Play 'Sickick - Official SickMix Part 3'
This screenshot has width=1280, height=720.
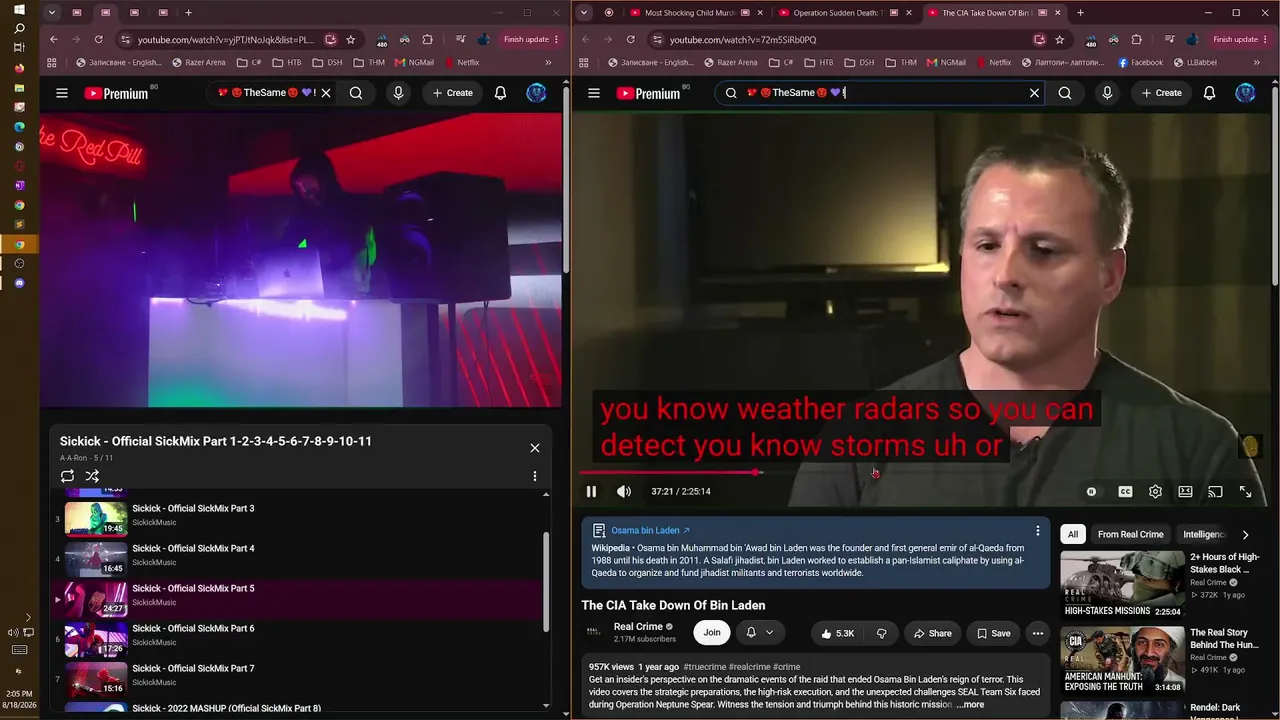193,508
